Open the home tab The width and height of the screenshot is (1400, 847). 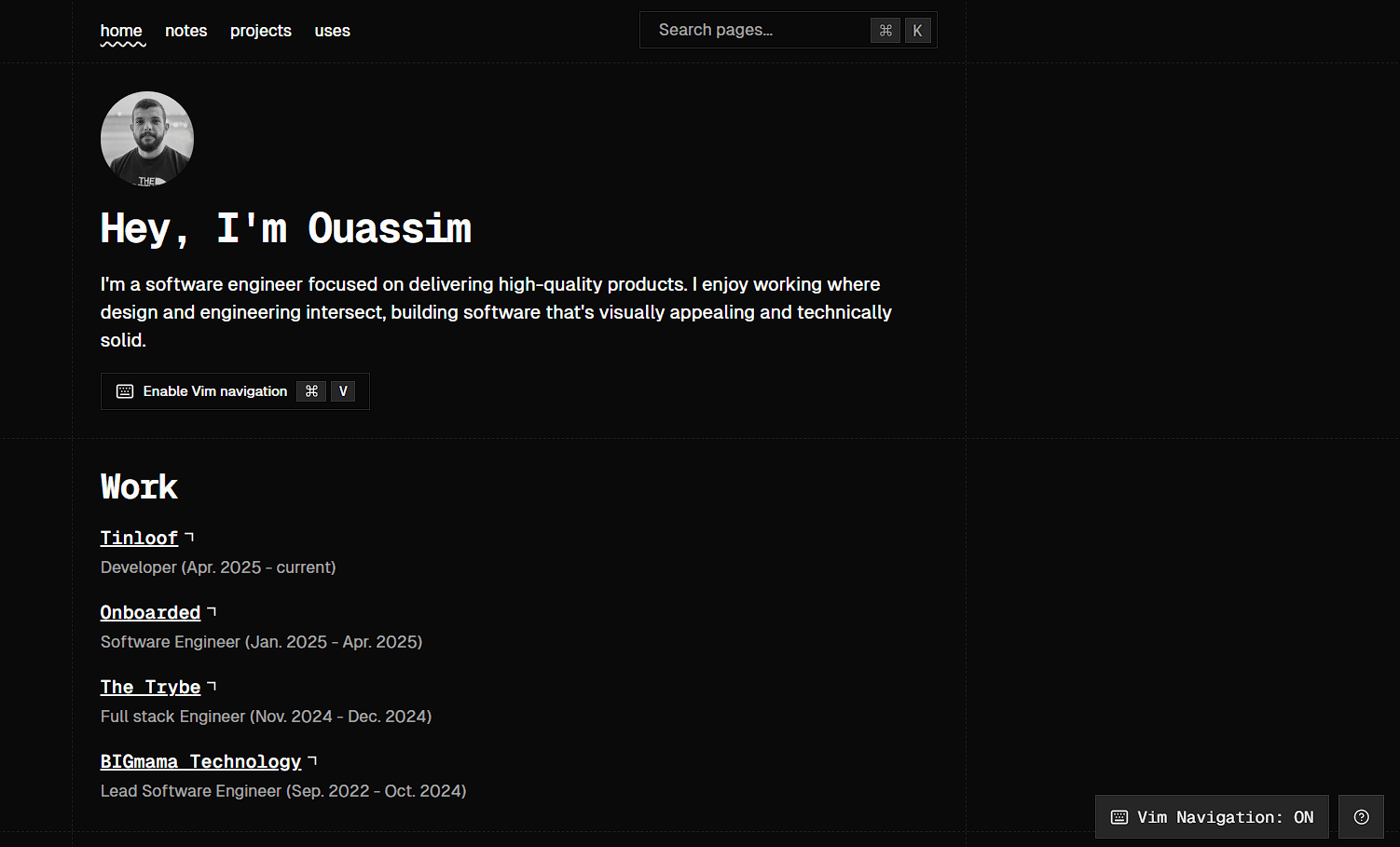pos(121,31)
